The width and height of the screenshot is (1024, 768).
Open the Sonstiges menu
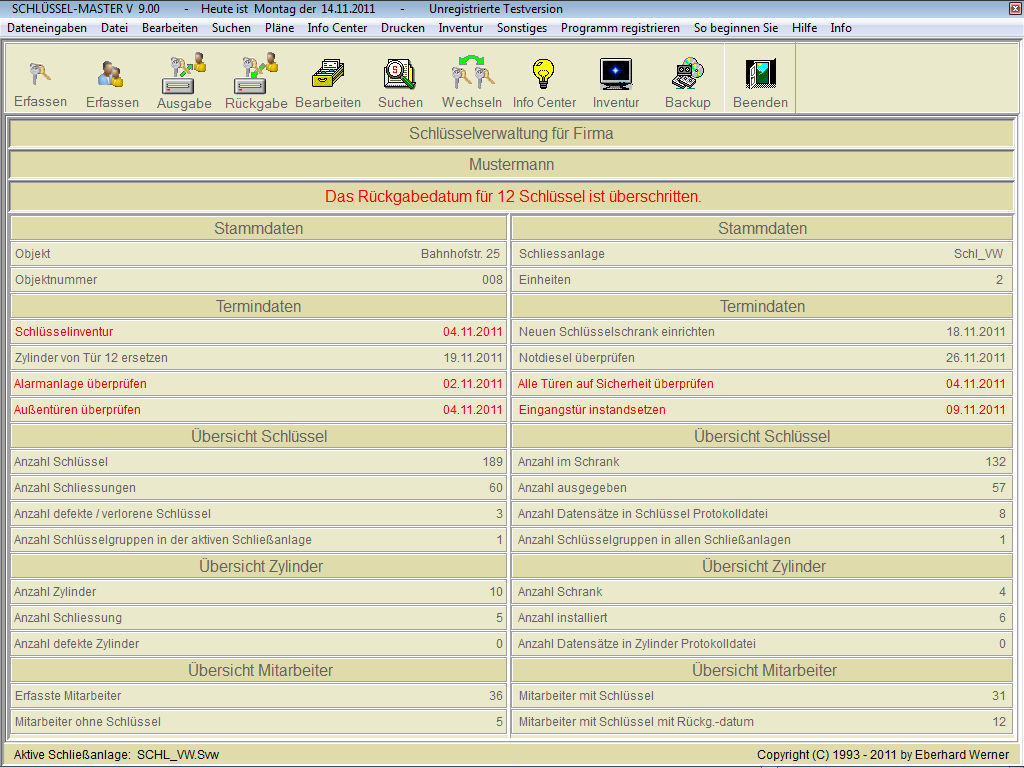click(x=522, y=28)
